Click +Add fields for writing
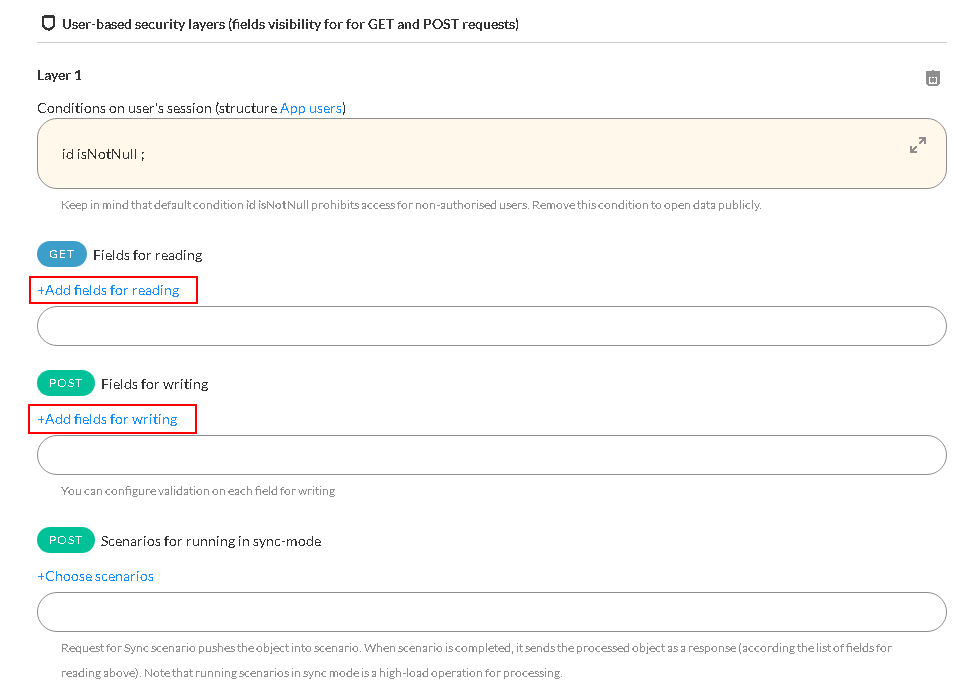Screen dimensions: 954x697 pyautogui.click(x=108, y=419)
